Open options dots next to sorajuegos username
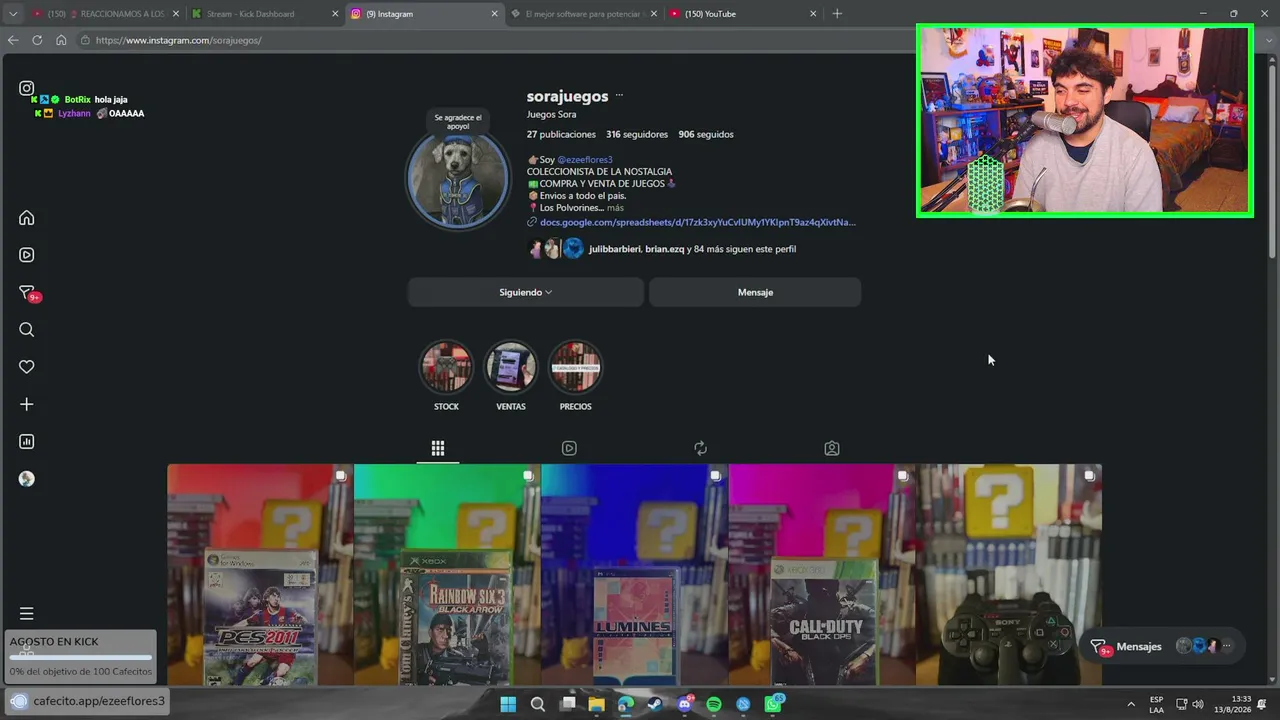 coord(619,96)
